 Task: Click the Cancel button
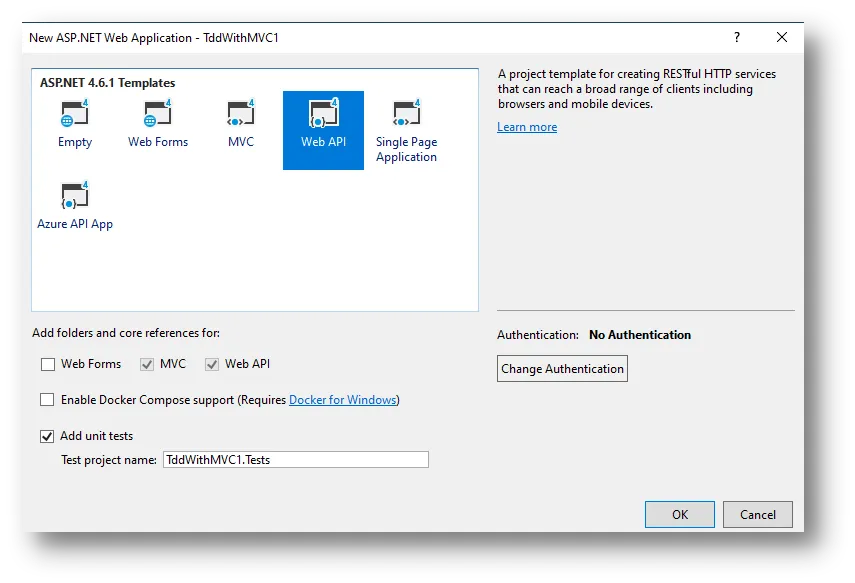point(757,514)
